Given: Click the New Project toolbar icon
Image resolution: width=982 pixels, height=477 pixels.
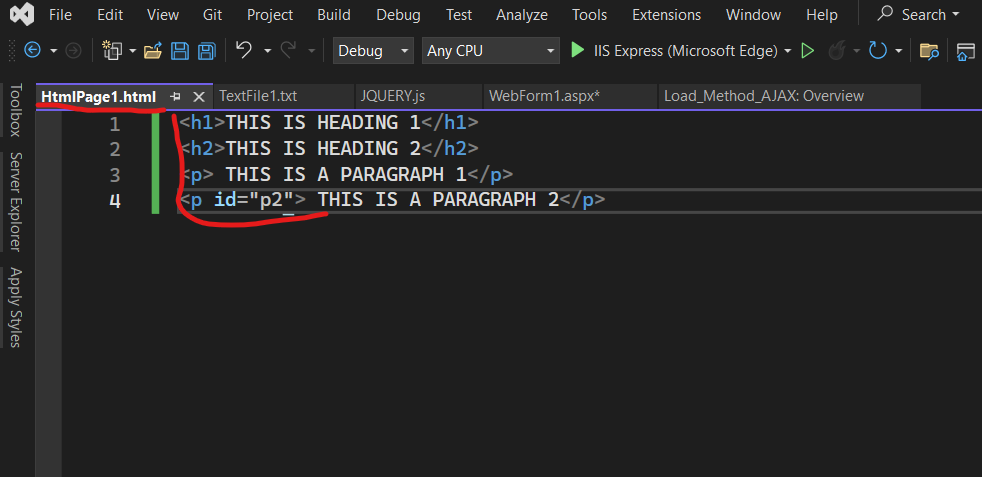Looking at the screenshot, I should coord(112,50).
